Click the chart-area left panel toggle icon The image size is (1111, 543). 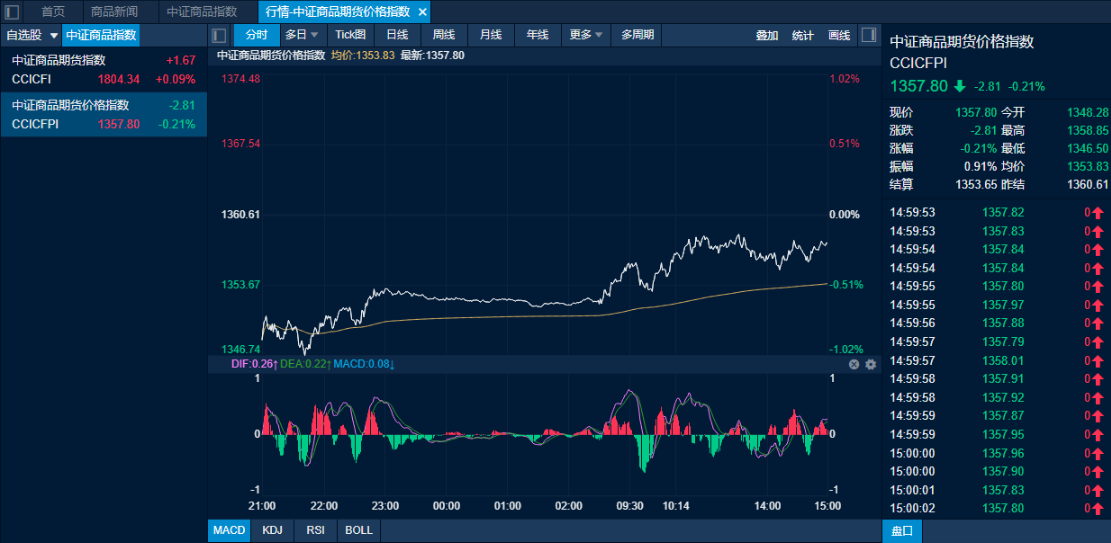(220, 35)
